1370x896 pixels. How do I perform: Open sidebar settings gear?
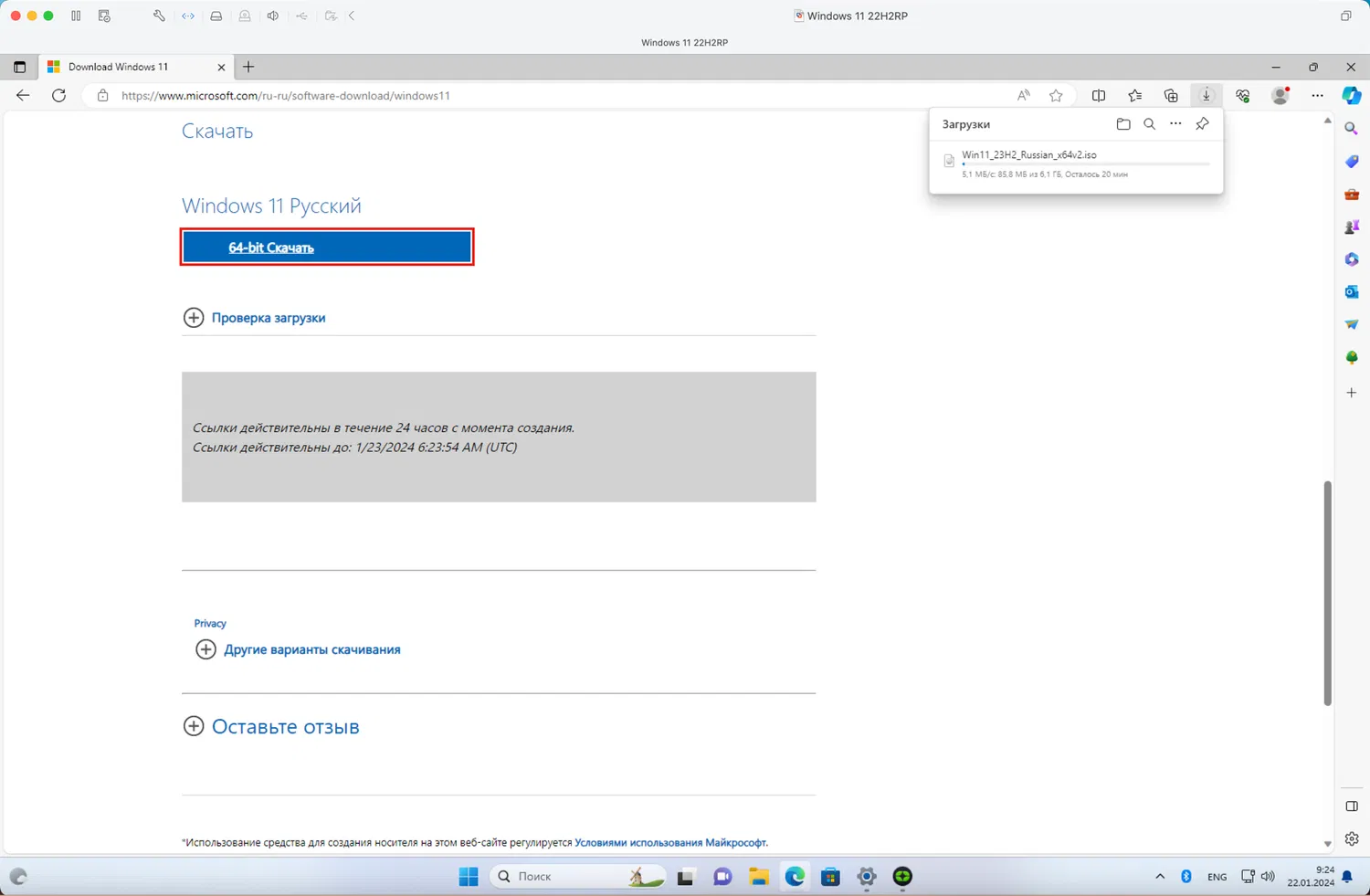1352,838
